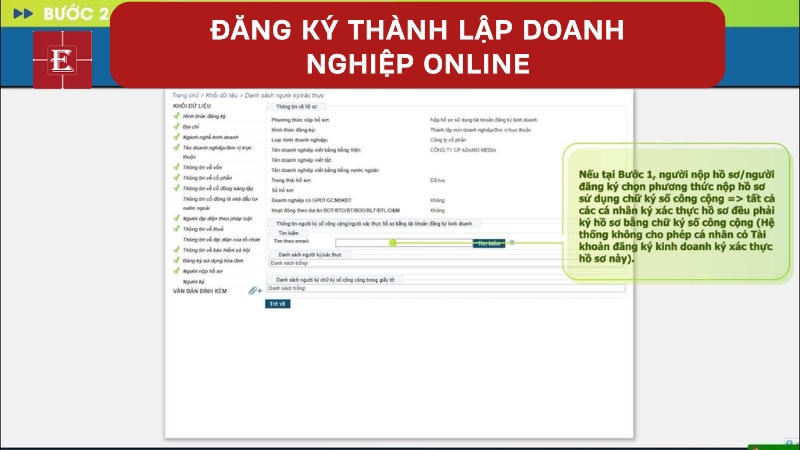Click Danh sách trống under chữ ký số công cộng list

(287, 288)
